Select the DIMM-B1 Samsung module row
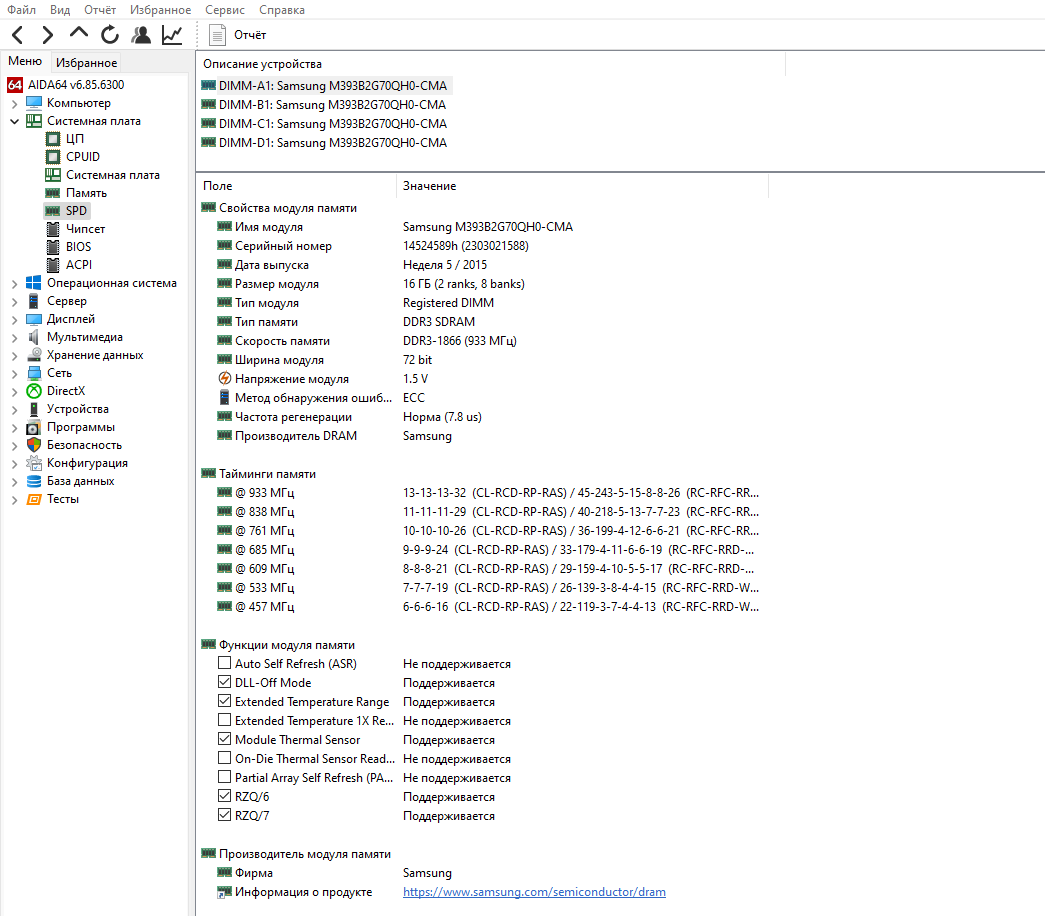 (x=323, y=105)
